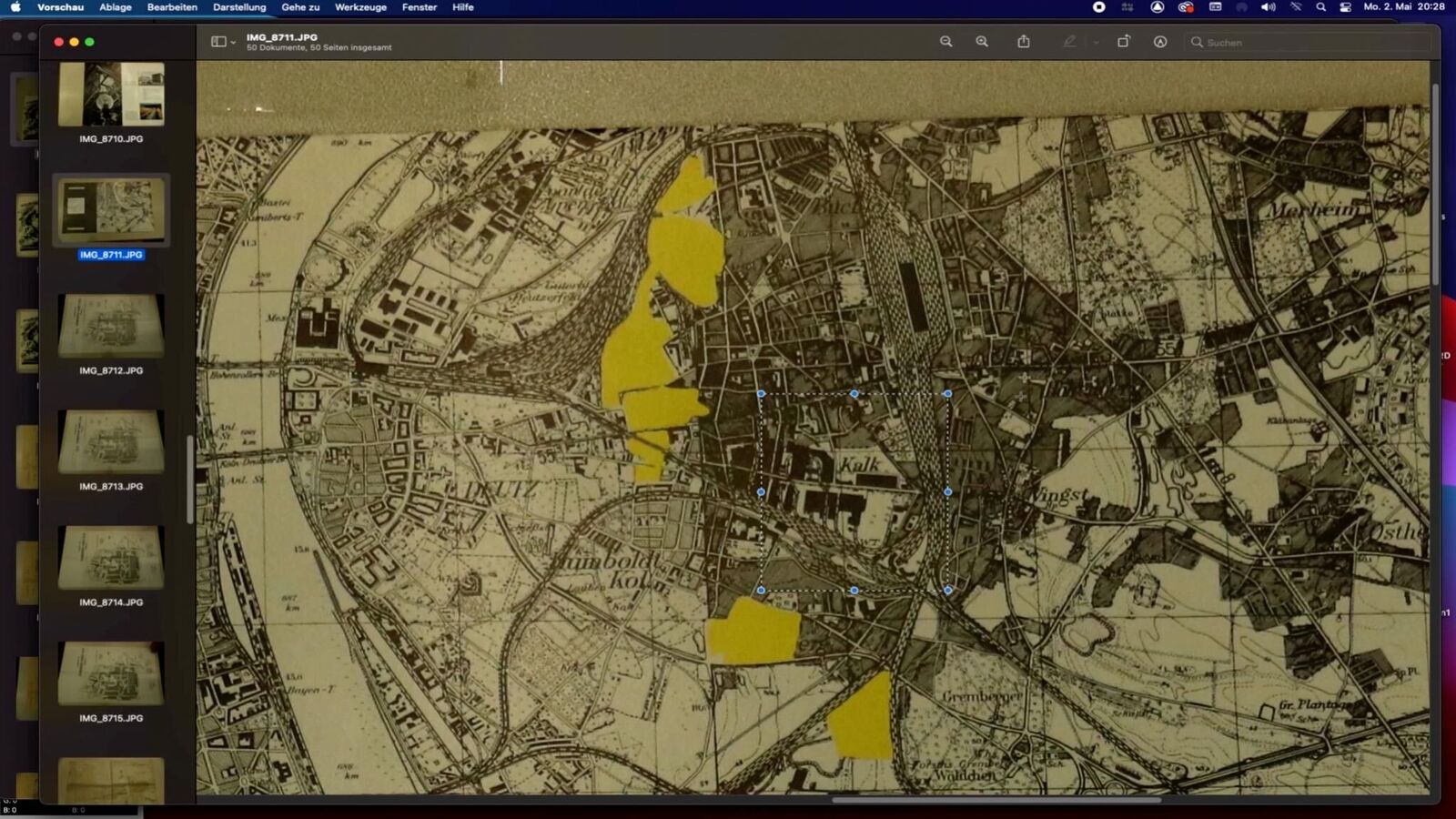
Task: Open Spotlight search in menu bar
Action: click(1320, 7)
